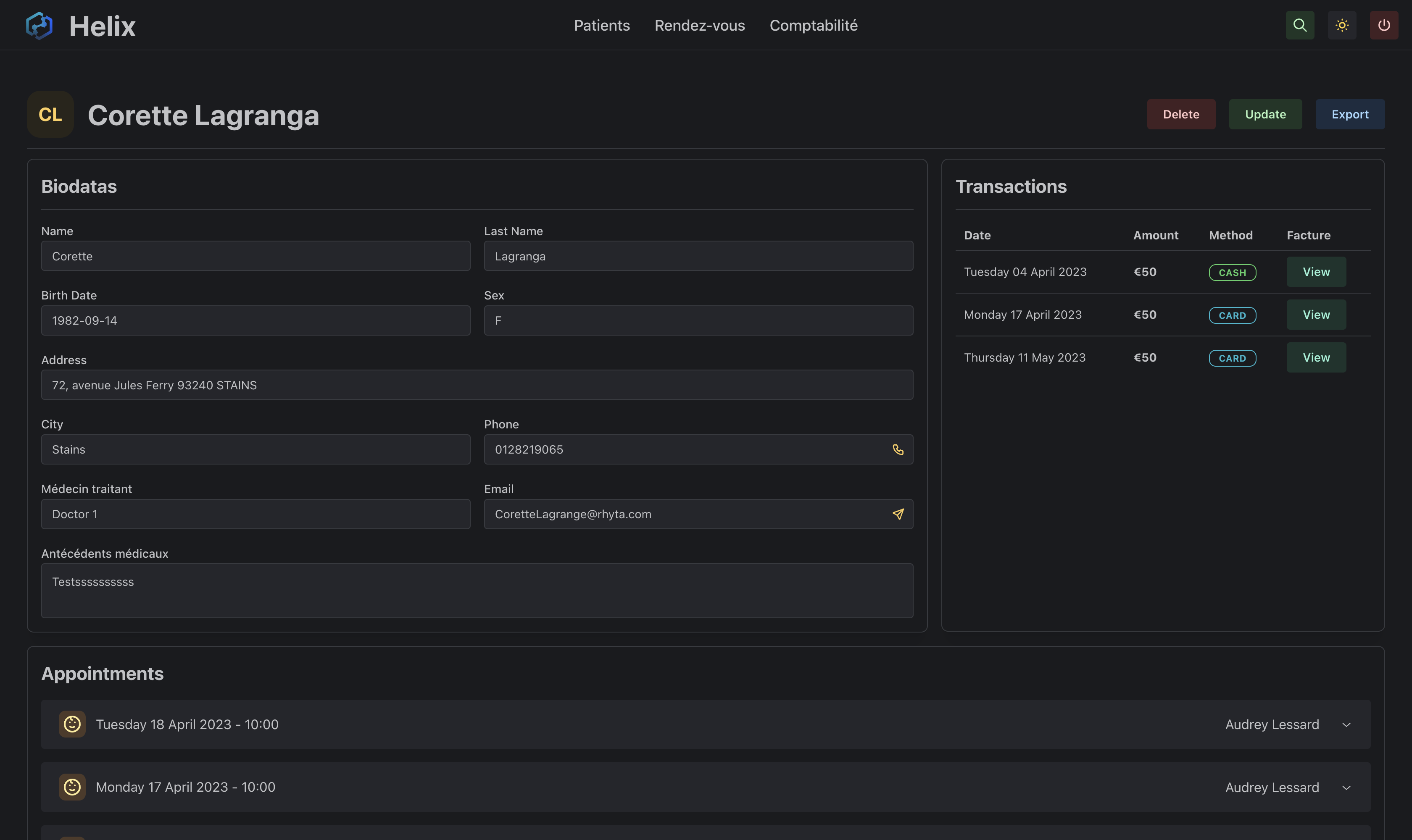Open the search magnifier icon
The width and height of the screenshot is (1412, 840).
pos(1299,25)
